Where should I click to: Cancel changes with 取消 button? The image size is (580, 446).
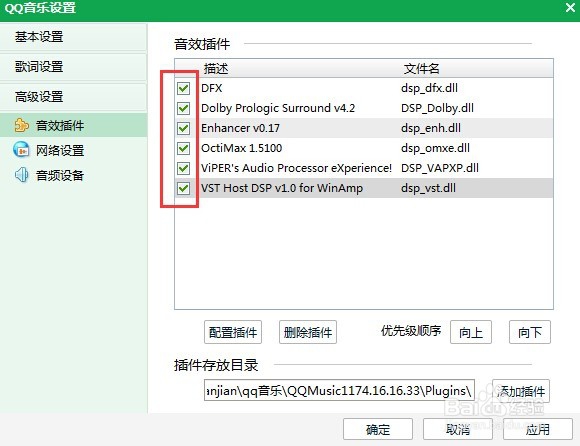(x=458, y=429)
